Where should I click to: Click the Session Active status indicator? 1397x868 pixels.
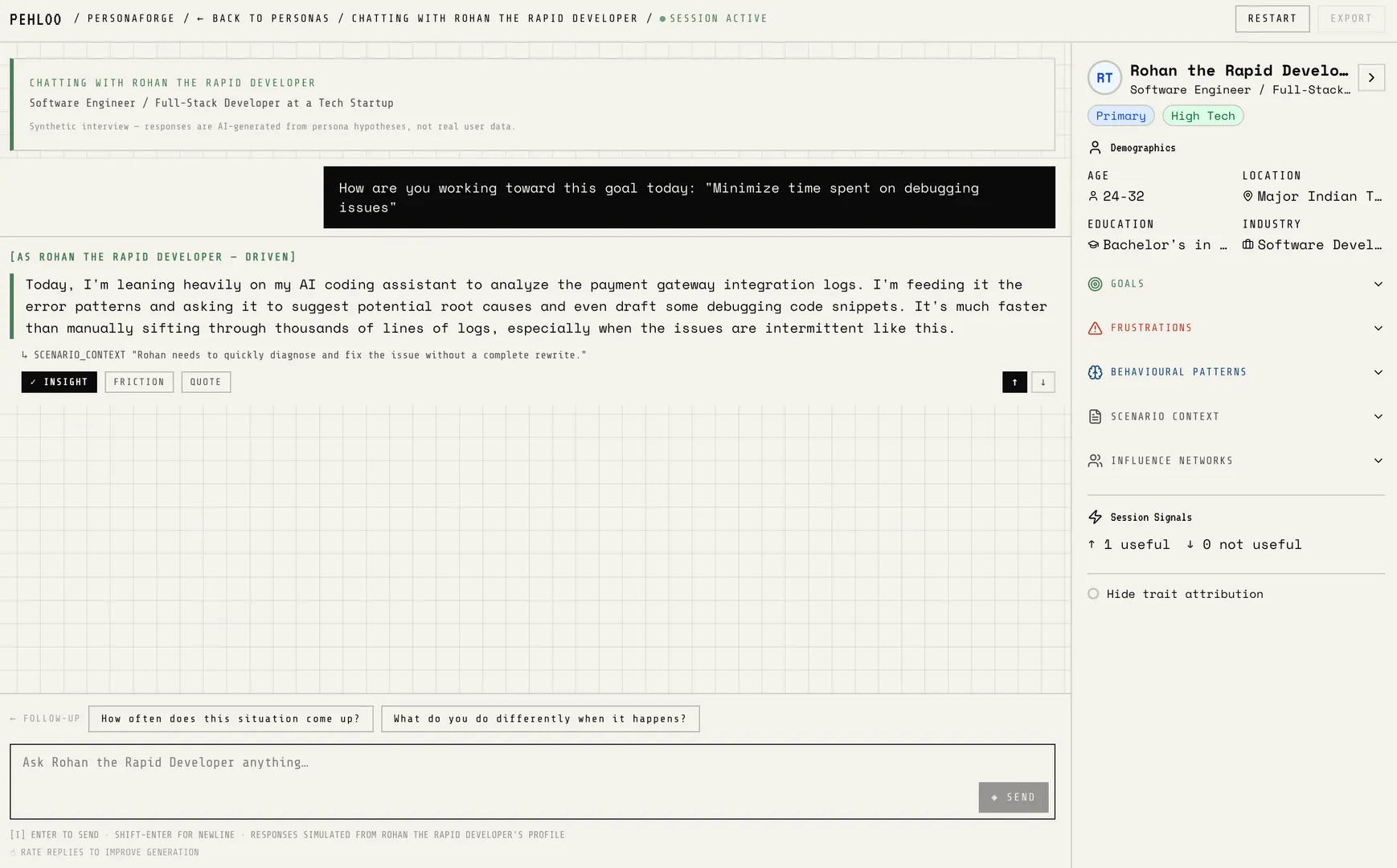coord(713,18)
